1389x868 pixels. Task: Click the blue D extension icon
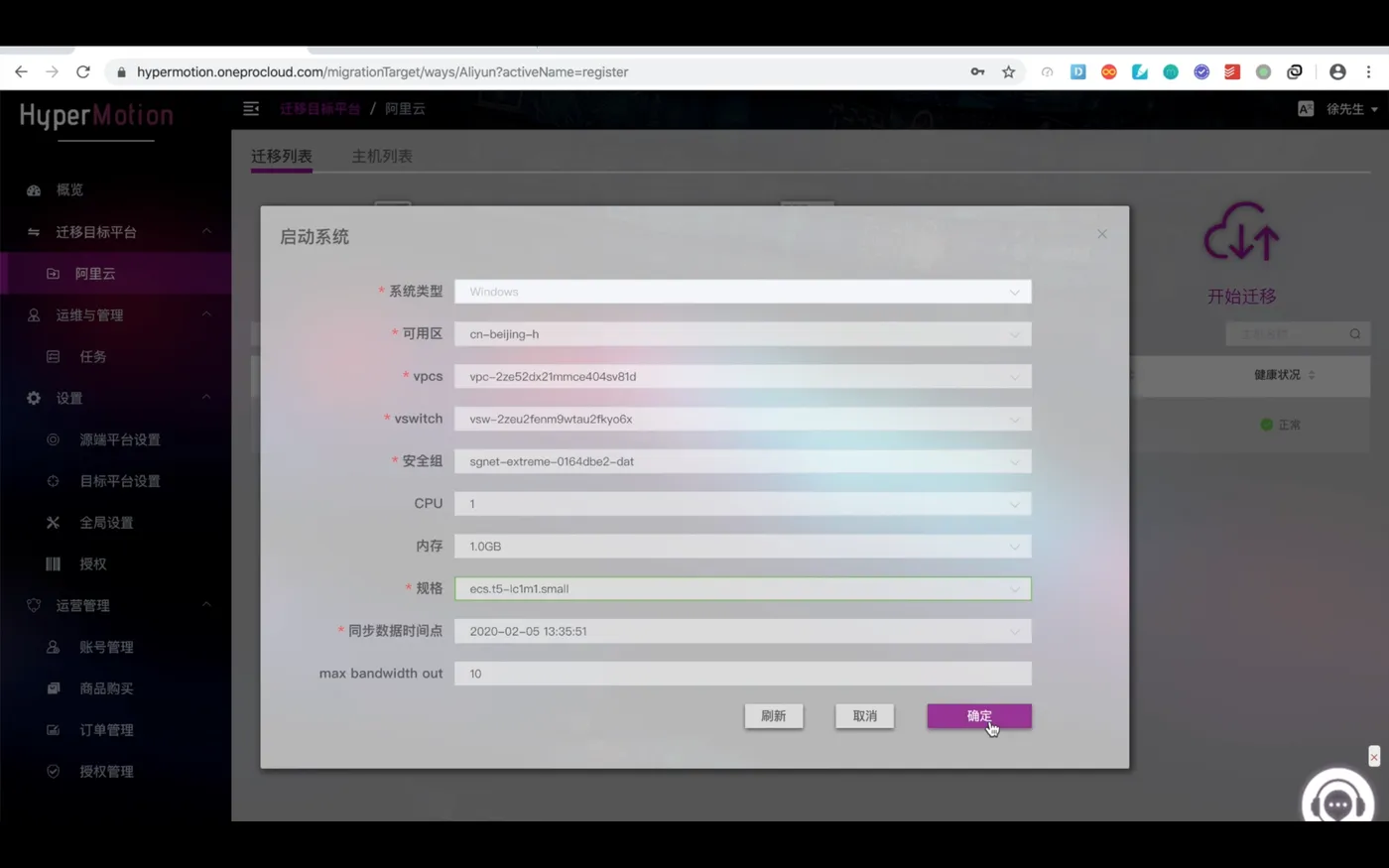click(1077, 71)
